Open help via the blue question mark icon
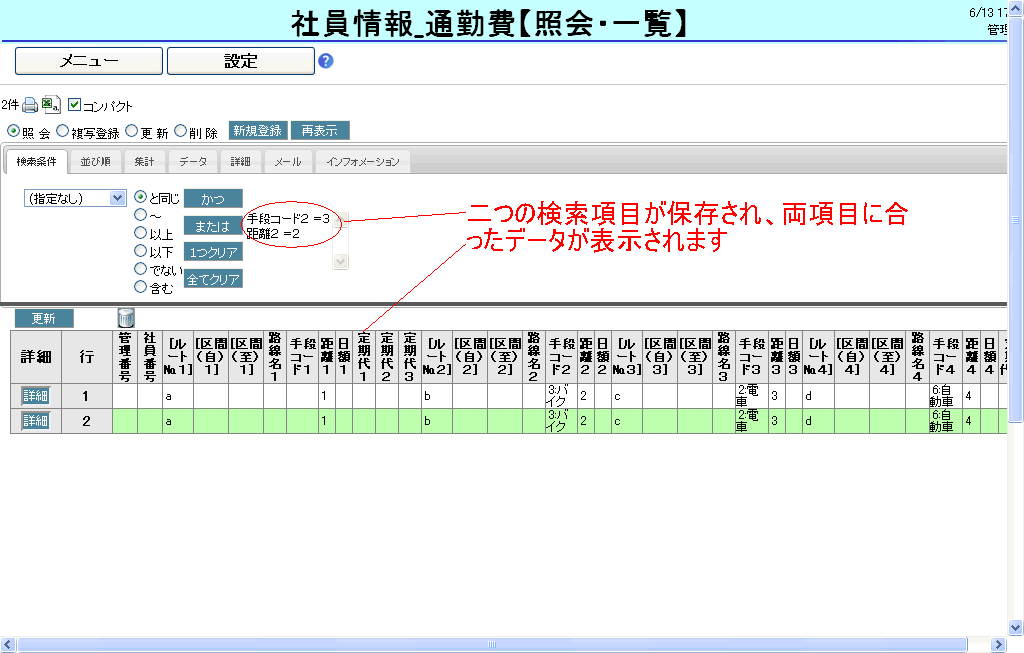 (325, 61)
